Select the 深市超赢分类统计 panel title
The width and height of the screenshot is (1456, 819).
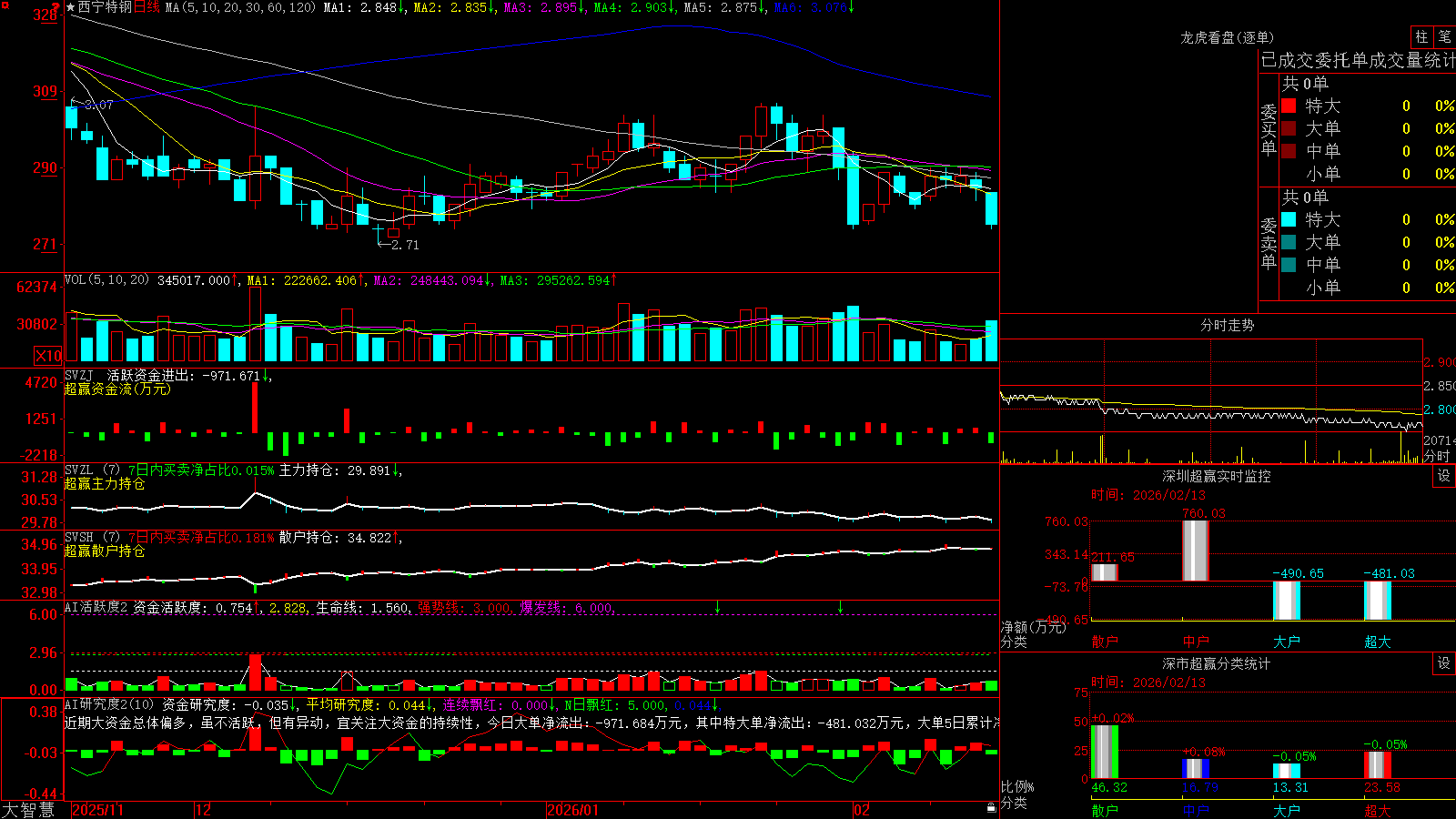tap(1216, 663)
